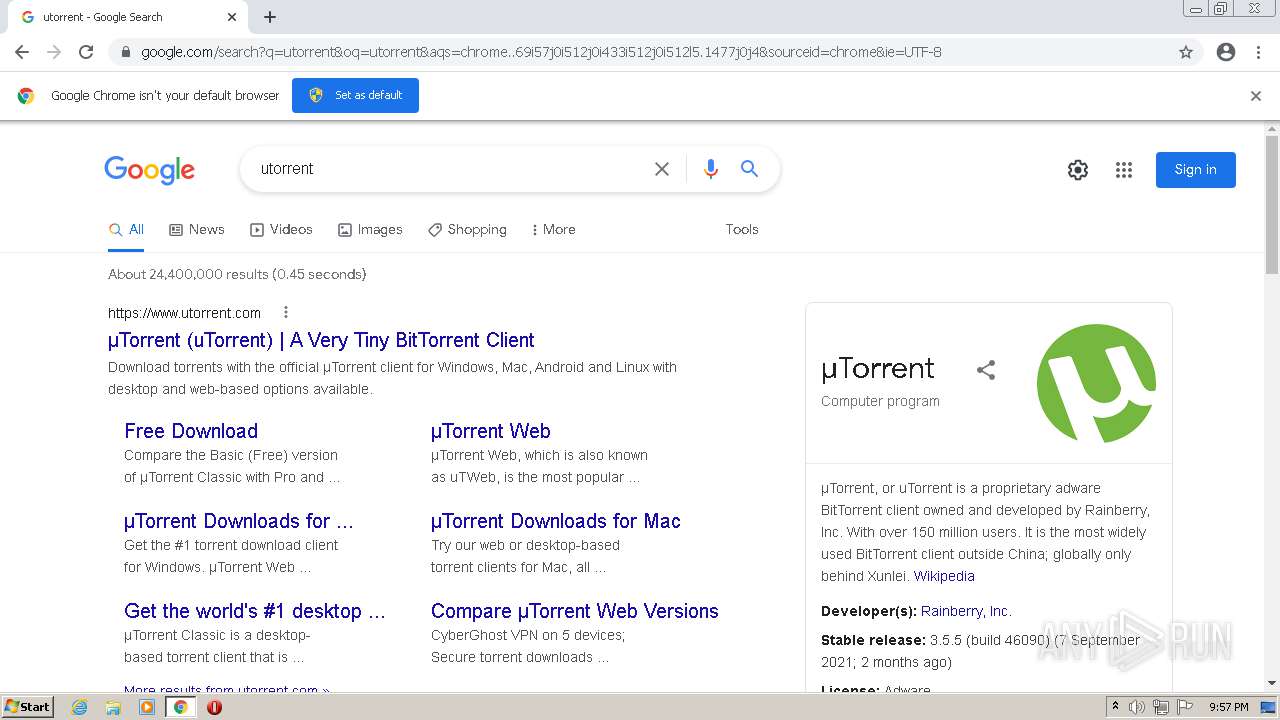This screenshot has width=1280, height=720.
Task: Go back with the browser back arrow
Action: (x=22, y=52)
